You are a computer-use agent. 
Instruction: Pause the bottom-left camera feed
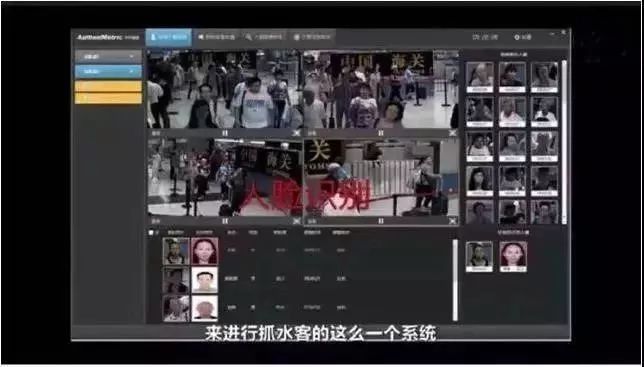tap(225, 221)
